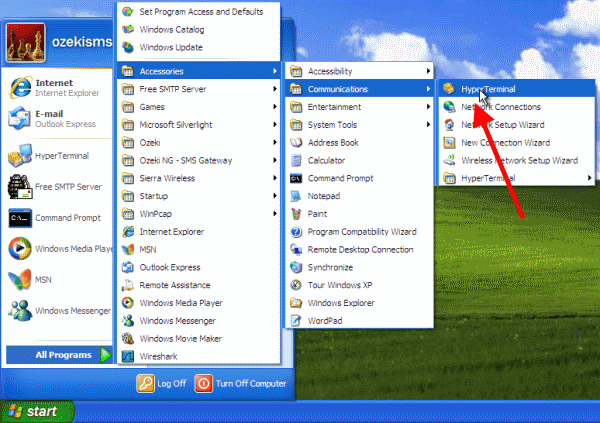Expand the Free SMTP Server folder arrow
Image resolution: width=600 pixels, height=423 pixels.
[275, 89]
